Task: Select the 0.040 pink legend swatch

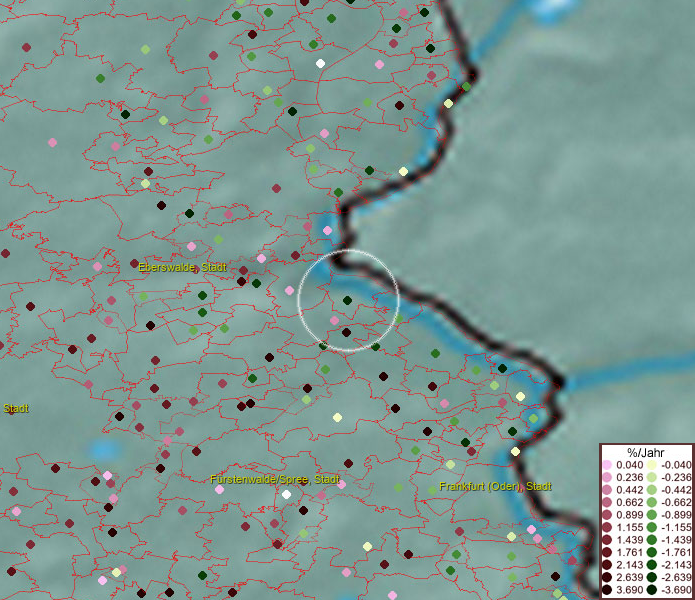Action: [x=607, y=465]
